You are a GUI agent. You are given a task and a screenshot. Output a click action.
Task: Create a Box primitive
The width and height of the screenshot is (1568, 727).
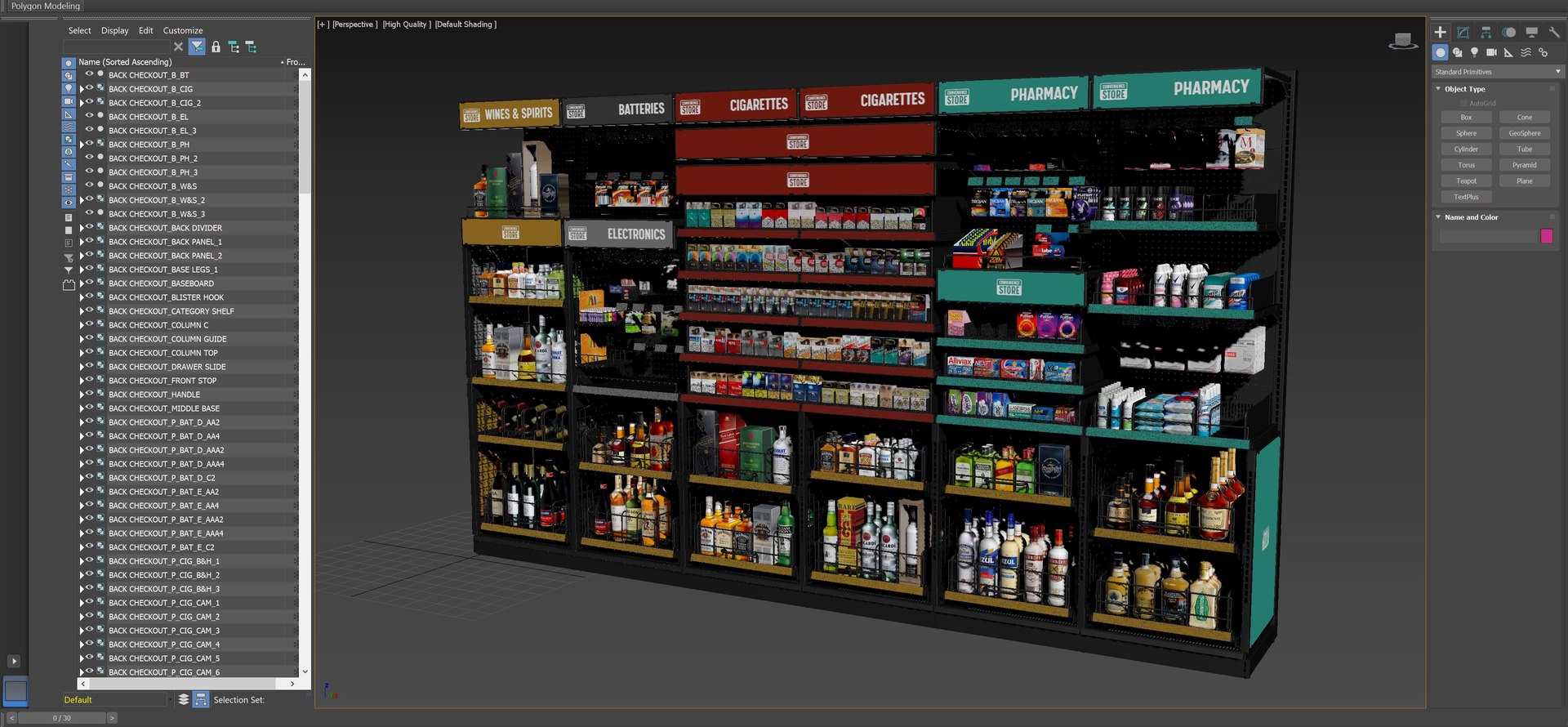coord(1466,117)
